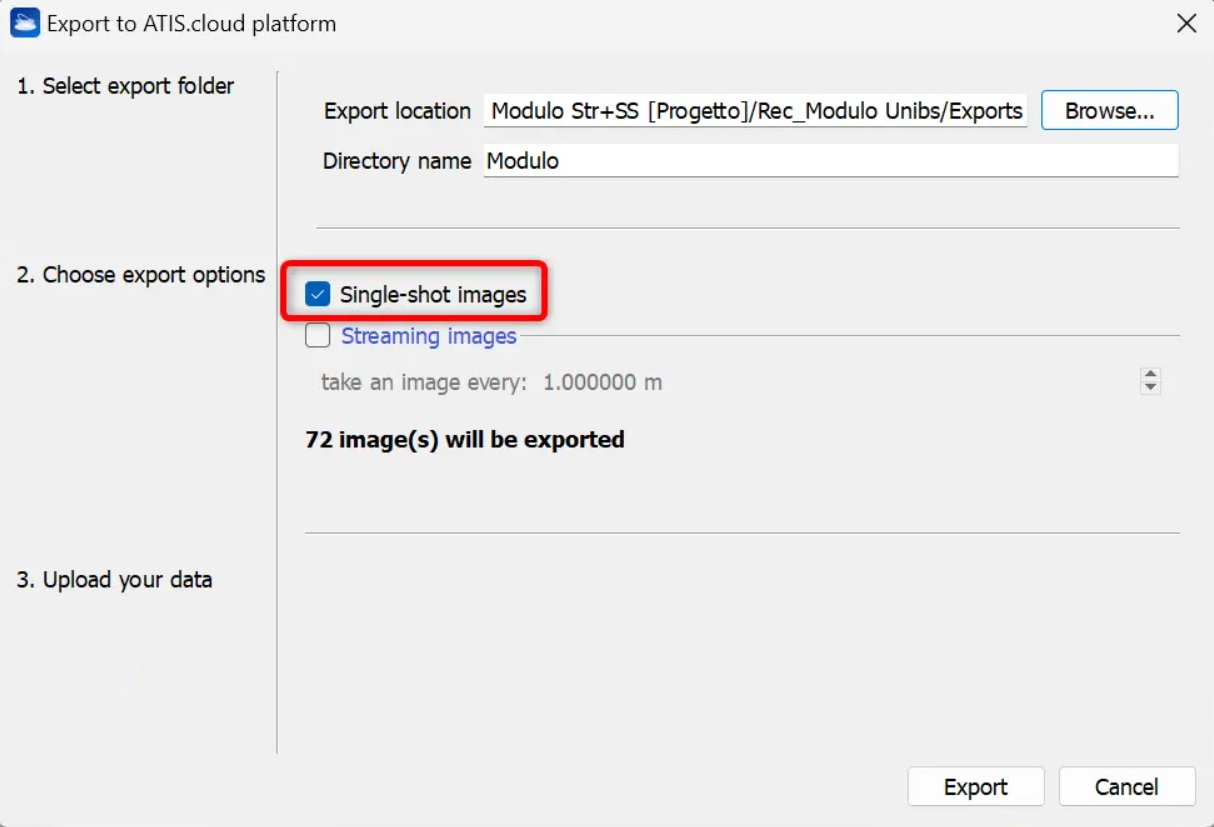Start upload with the Export button
This screenshot has width=1214, height=827.
coord(975,787)
